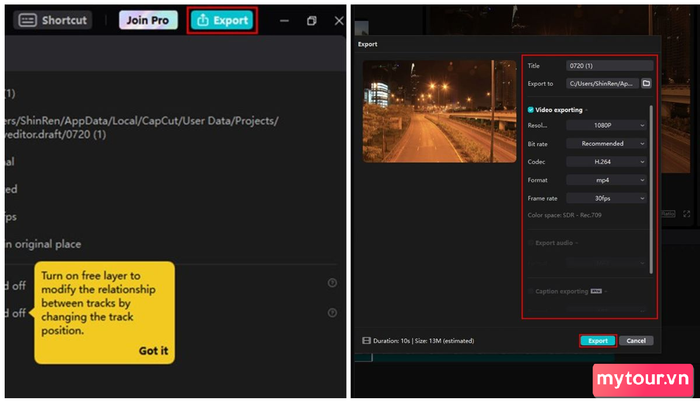Open the Resolution dropdown showing 1080P
This screenshot has width=700, height=405.
pyautogui.click(x=606, y=126)
